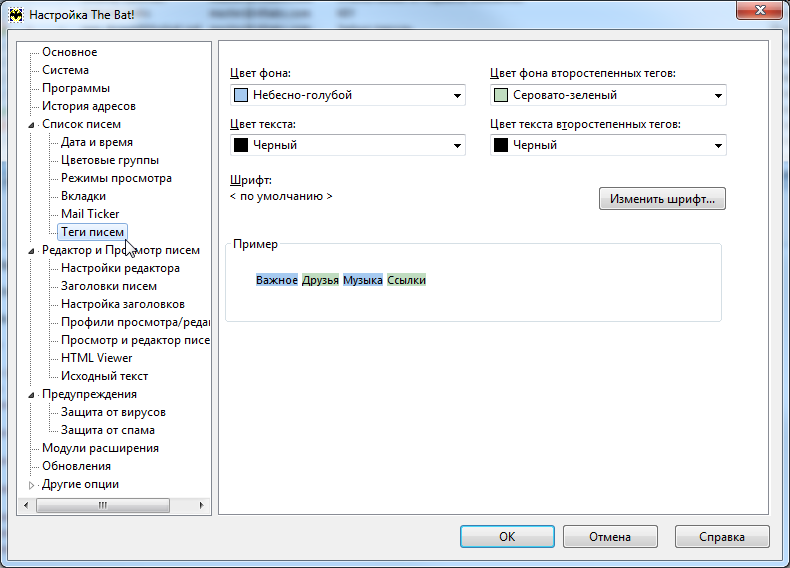Image resolution: width=790 pixels, height=568 pixels.
Task: Open Модули расширения page
Action: click(x=100, y=449)
